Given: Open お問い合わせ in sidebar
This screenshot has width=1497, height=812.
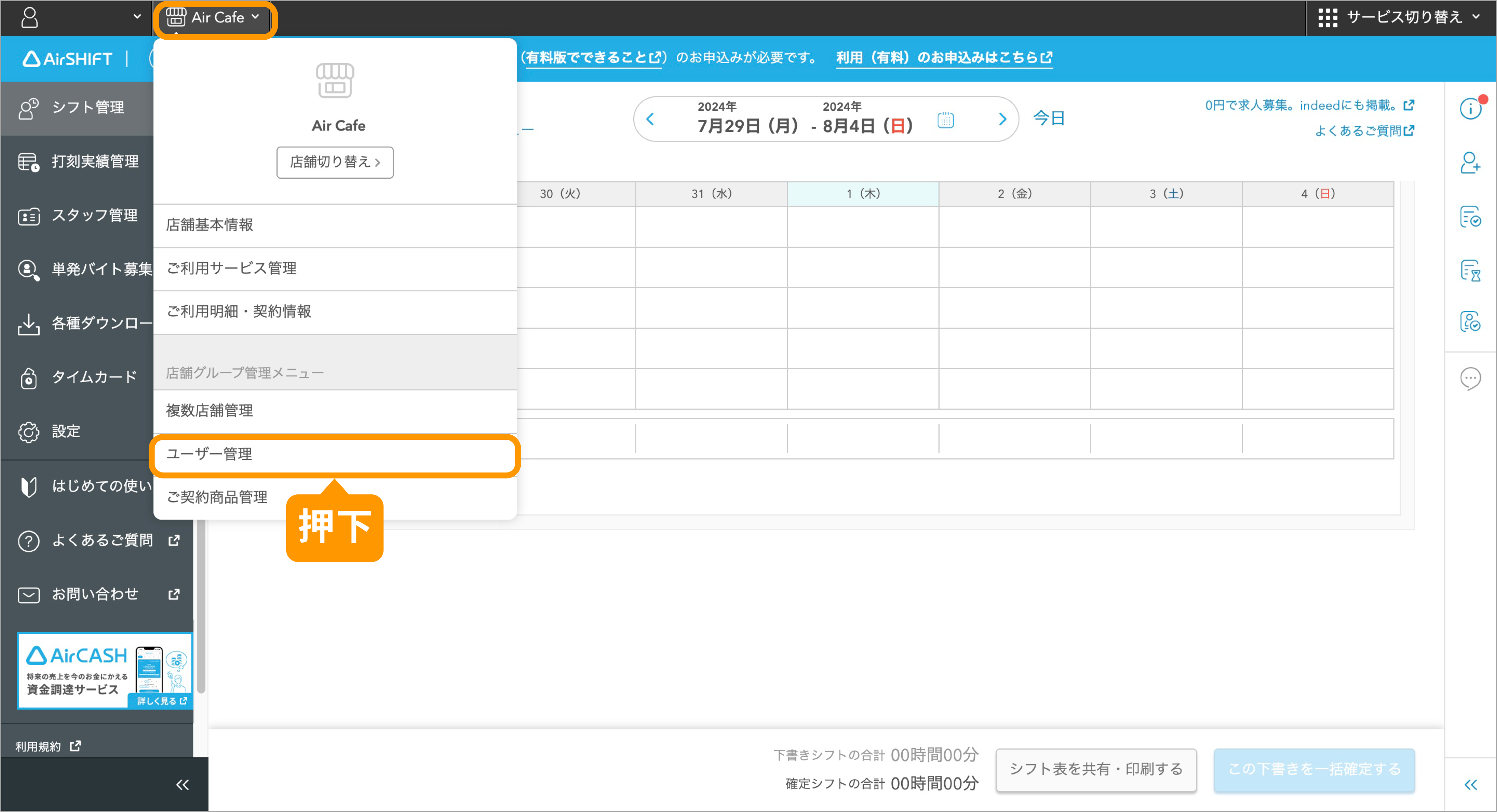Looking at the screenshot, I should coord(97,595).
